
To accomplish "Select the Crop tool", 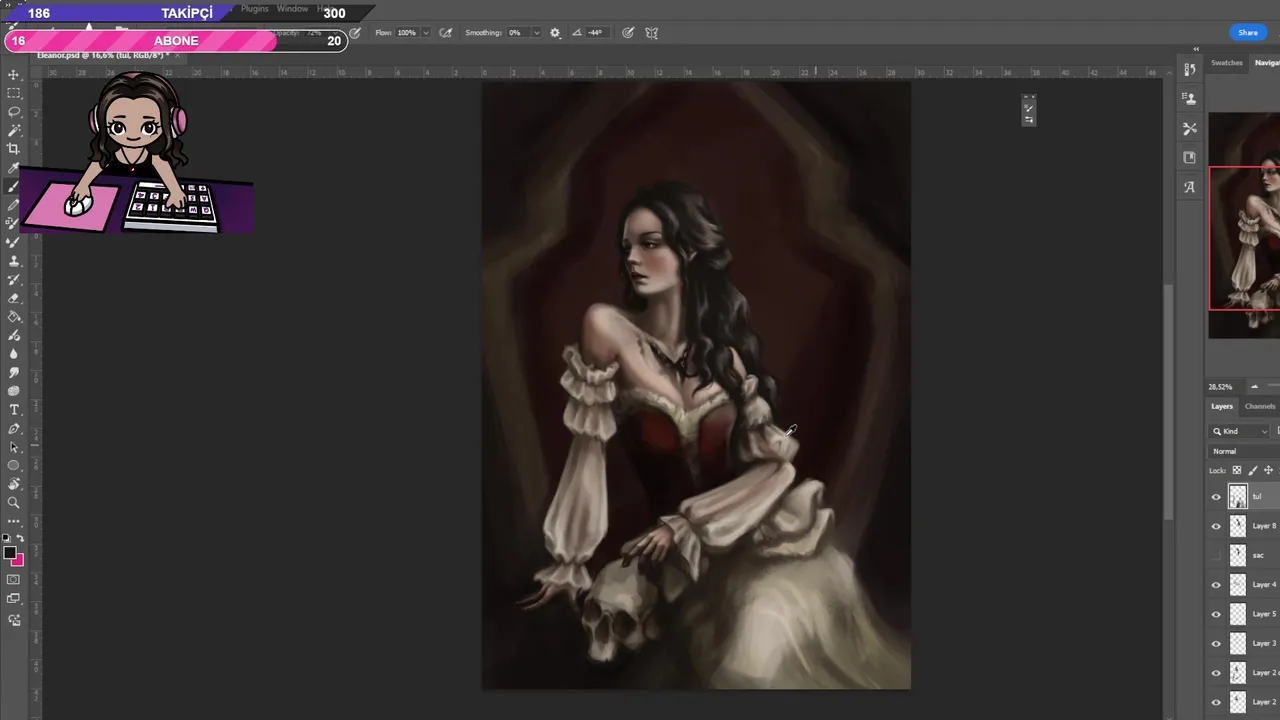I will [14, 149].
